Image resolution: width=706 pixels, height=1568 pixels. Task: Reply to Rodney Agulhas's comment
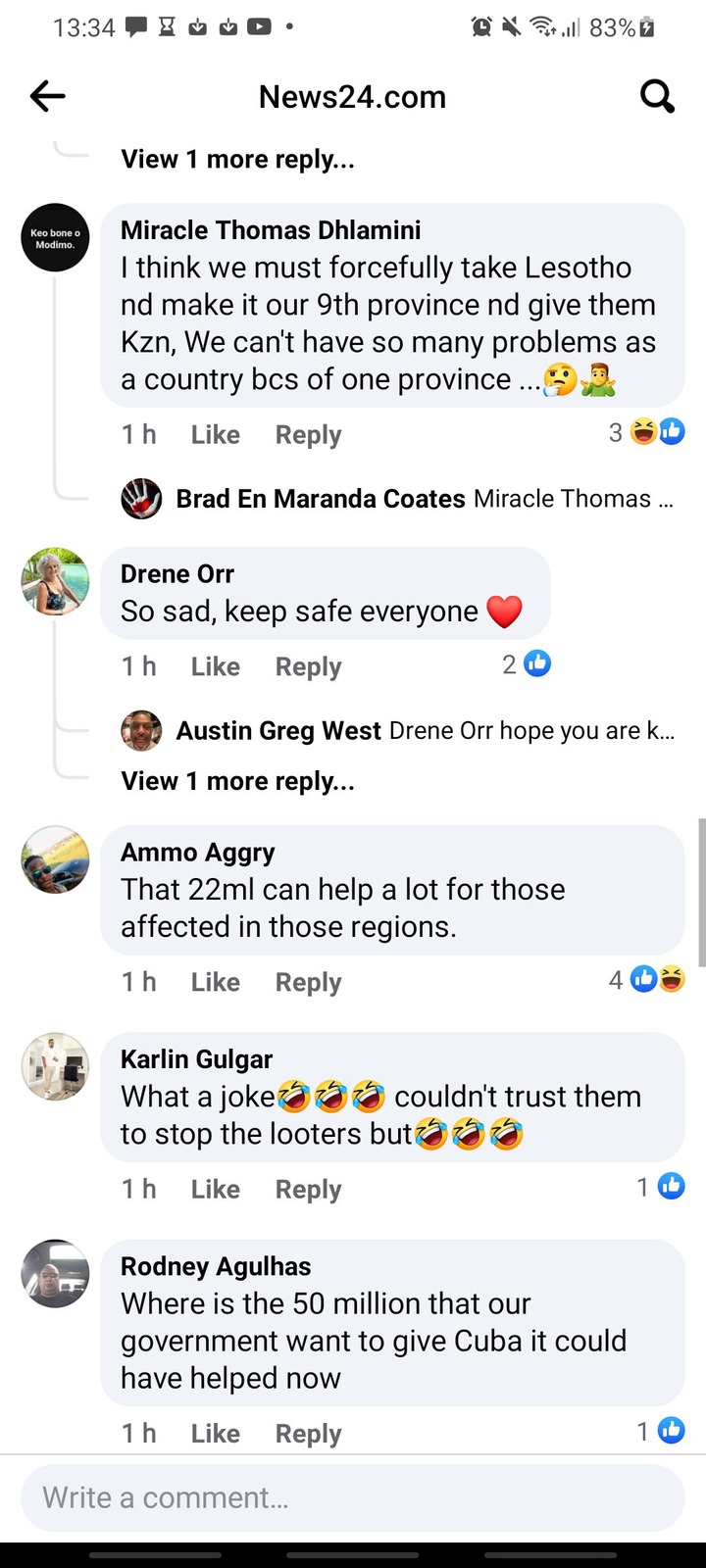tap(309, 1434)
